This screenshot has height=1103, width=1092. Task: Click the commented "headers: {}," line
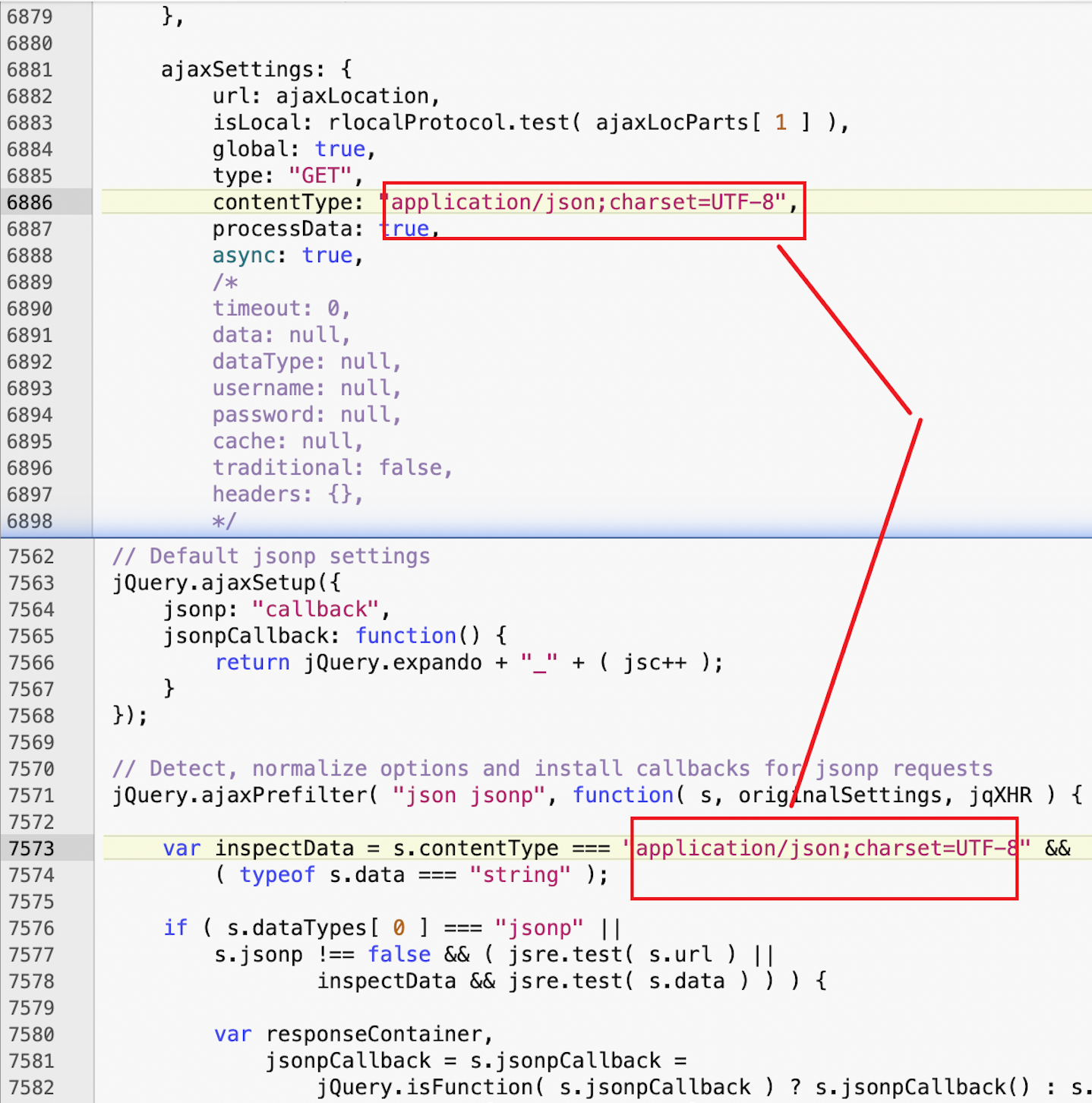[x=289, y=495]
